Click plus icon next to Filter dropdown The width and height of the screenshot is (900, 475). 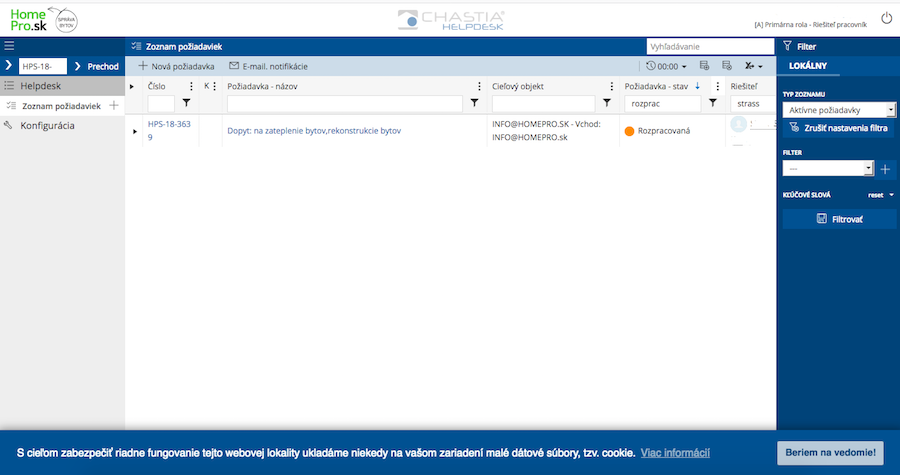[x=885, y=169]
